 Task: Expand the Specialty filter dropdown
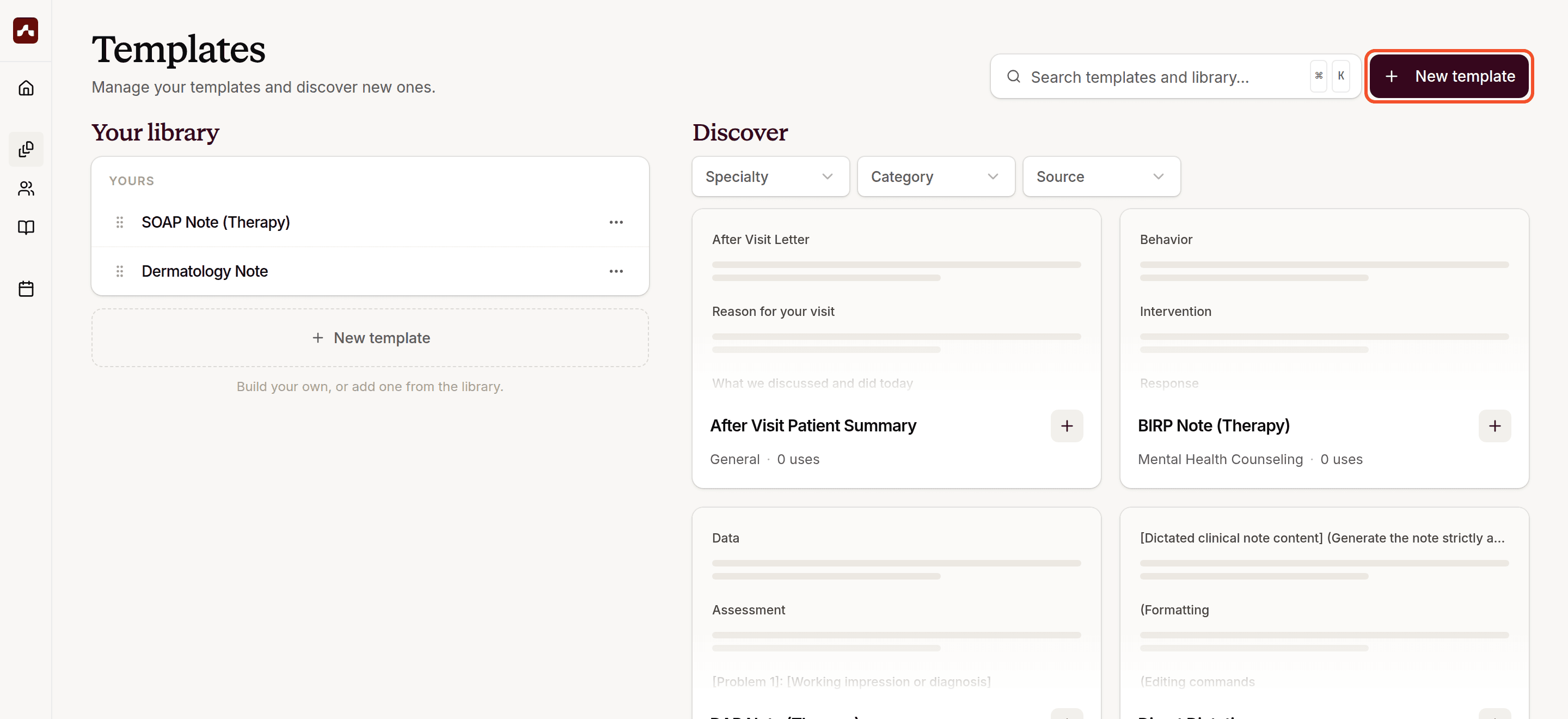(770, 176)
